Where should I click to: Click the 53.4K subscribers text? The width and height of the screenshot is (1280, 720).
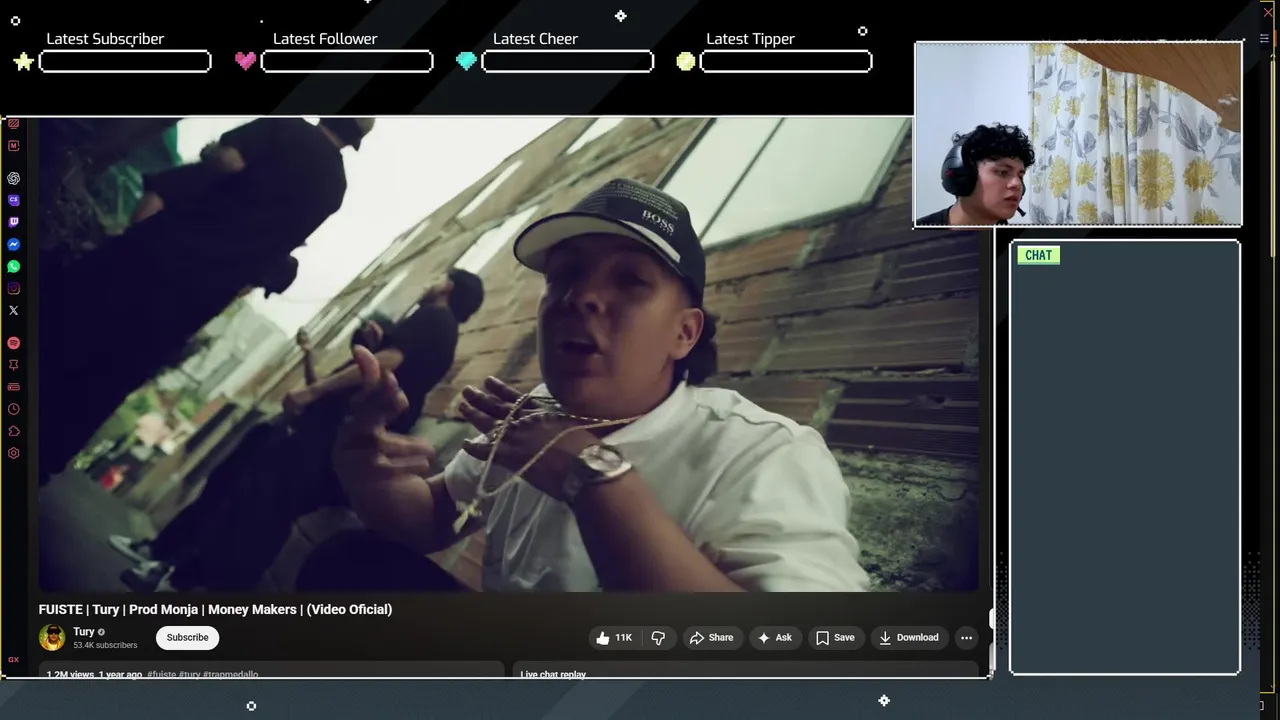105,646
